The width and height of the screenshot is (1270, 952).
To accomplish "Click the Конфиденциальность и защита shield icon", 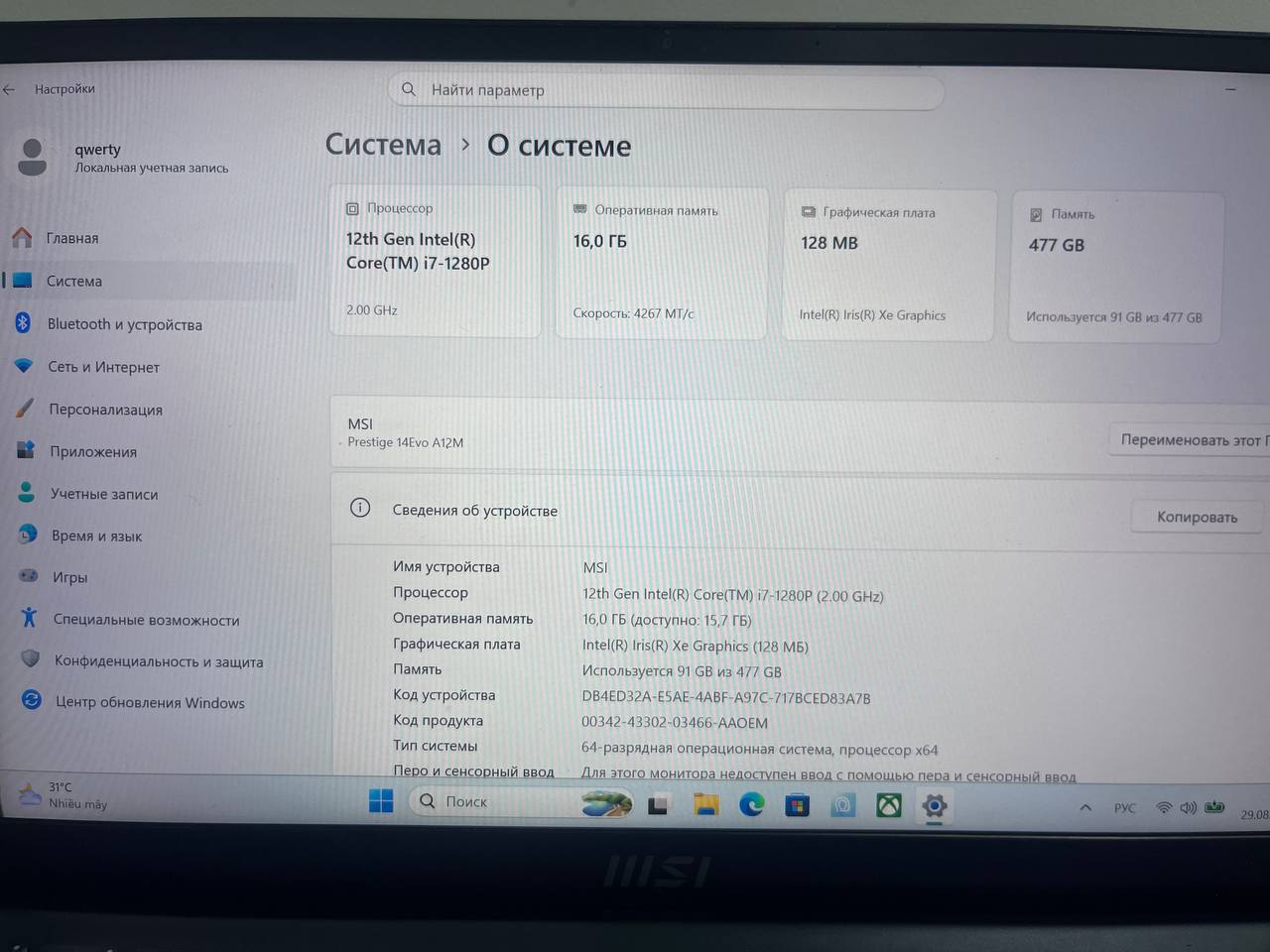I will (x=31, y=659).
